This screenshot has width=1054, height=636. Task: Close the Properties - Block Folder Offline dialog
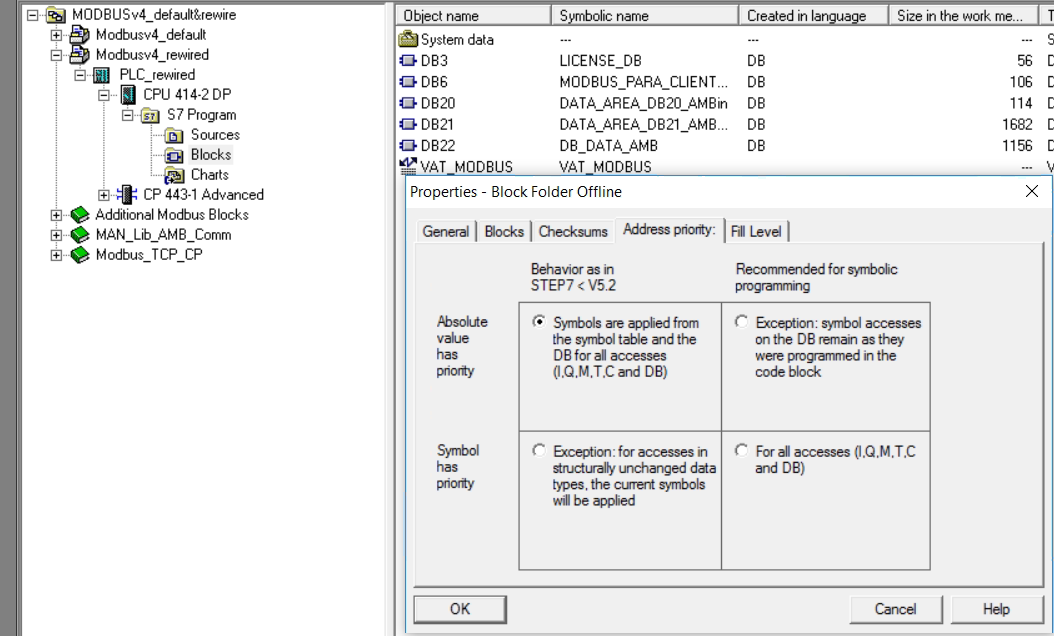click(1032, 192)
